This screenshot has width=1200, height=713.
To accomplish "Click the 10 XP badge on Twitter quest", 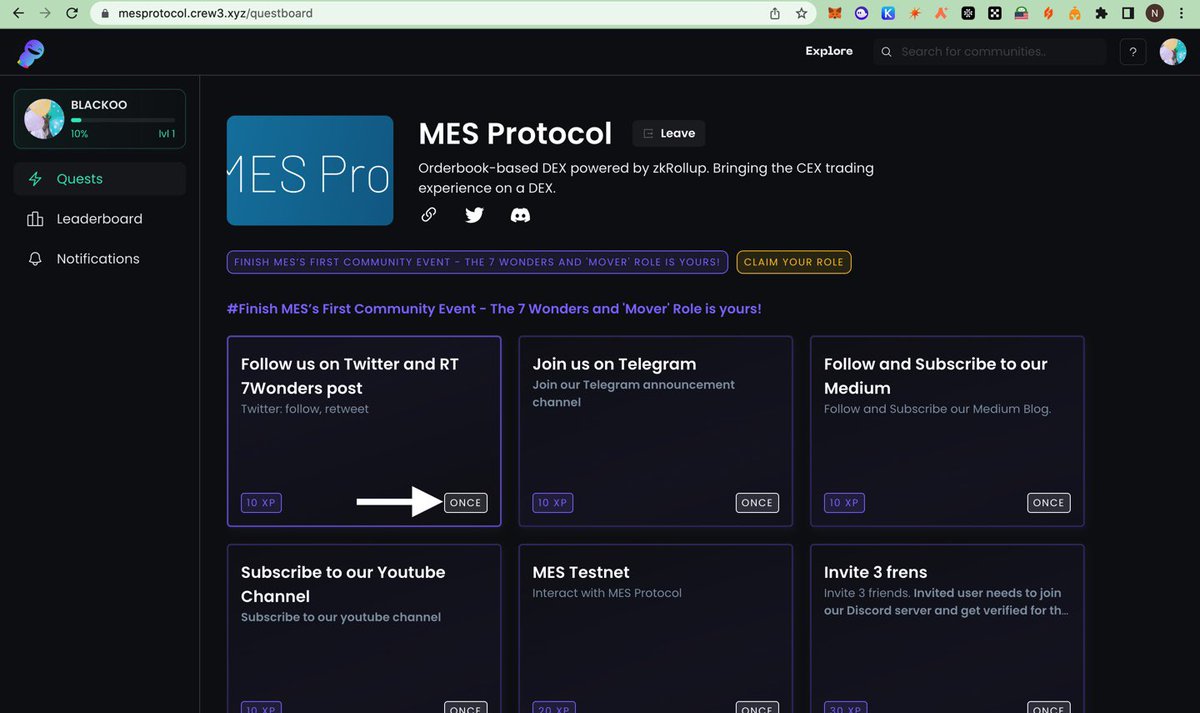I will tap(261, 503).
